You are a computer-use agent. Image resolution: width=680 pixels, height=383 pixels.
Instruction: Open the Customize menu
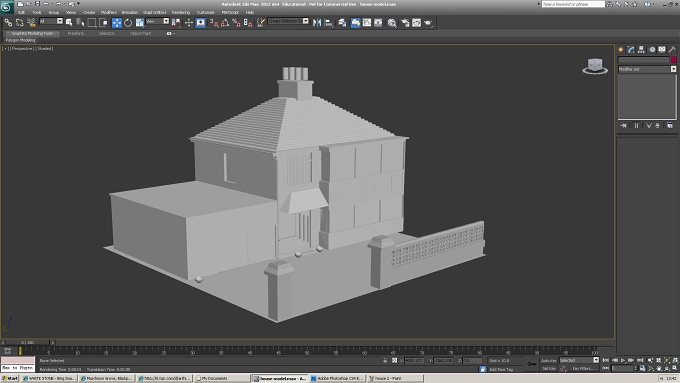point(206,12)
